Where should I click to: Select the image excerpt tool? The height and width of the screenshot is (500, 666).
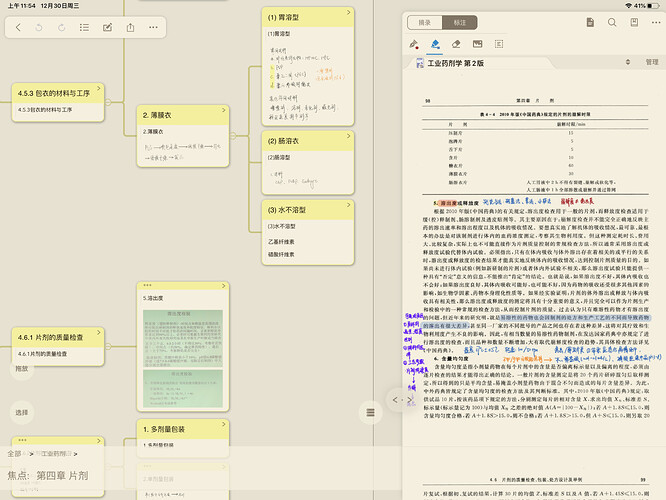click(477, 44)
